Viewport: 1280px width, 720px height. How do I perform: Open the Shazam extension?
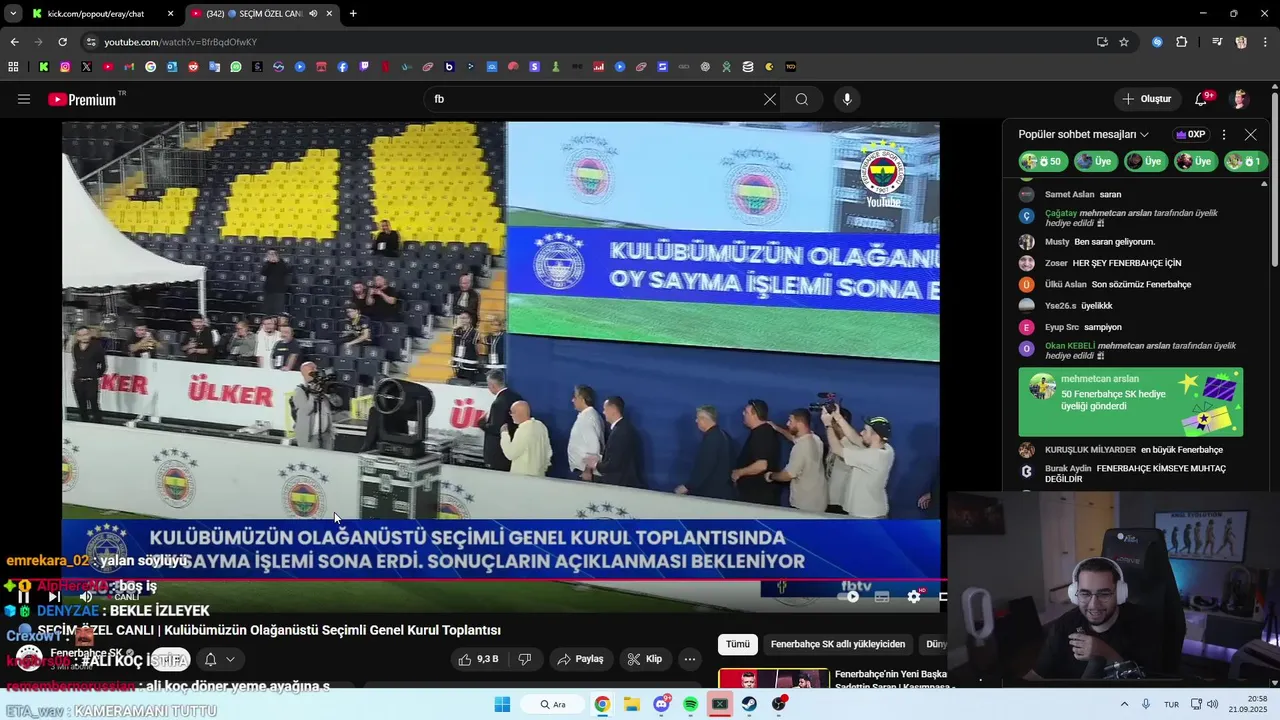pos(1157,42)
